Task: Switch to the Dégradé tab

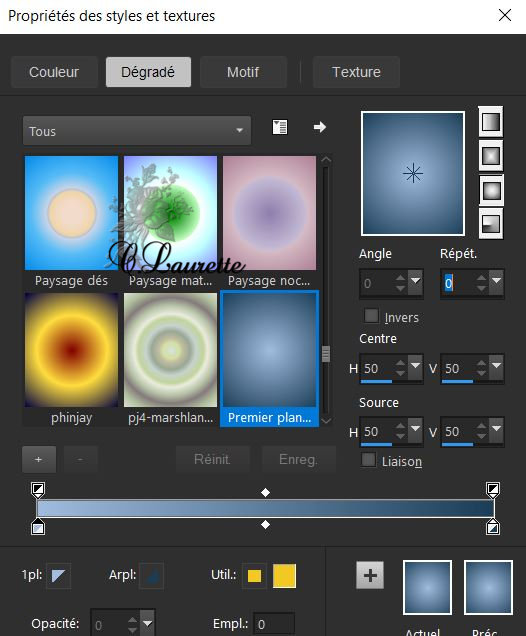Action: coord(148,72)
